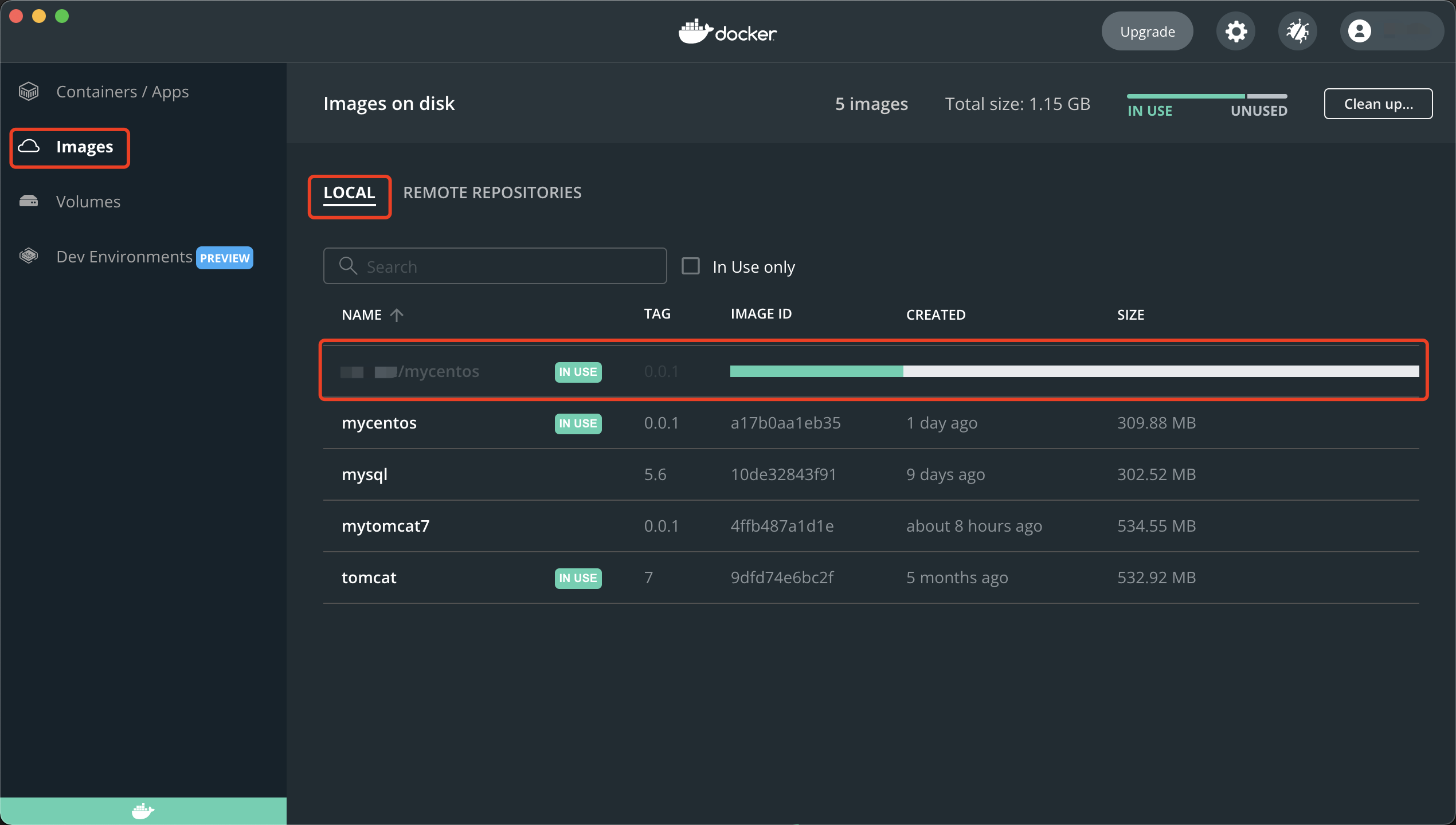Image resolution: width=1456 pixels, height=825 pixels.
Task: Switch to REMOTE REPOSITORIES tab
Action: tap(492, 193)
